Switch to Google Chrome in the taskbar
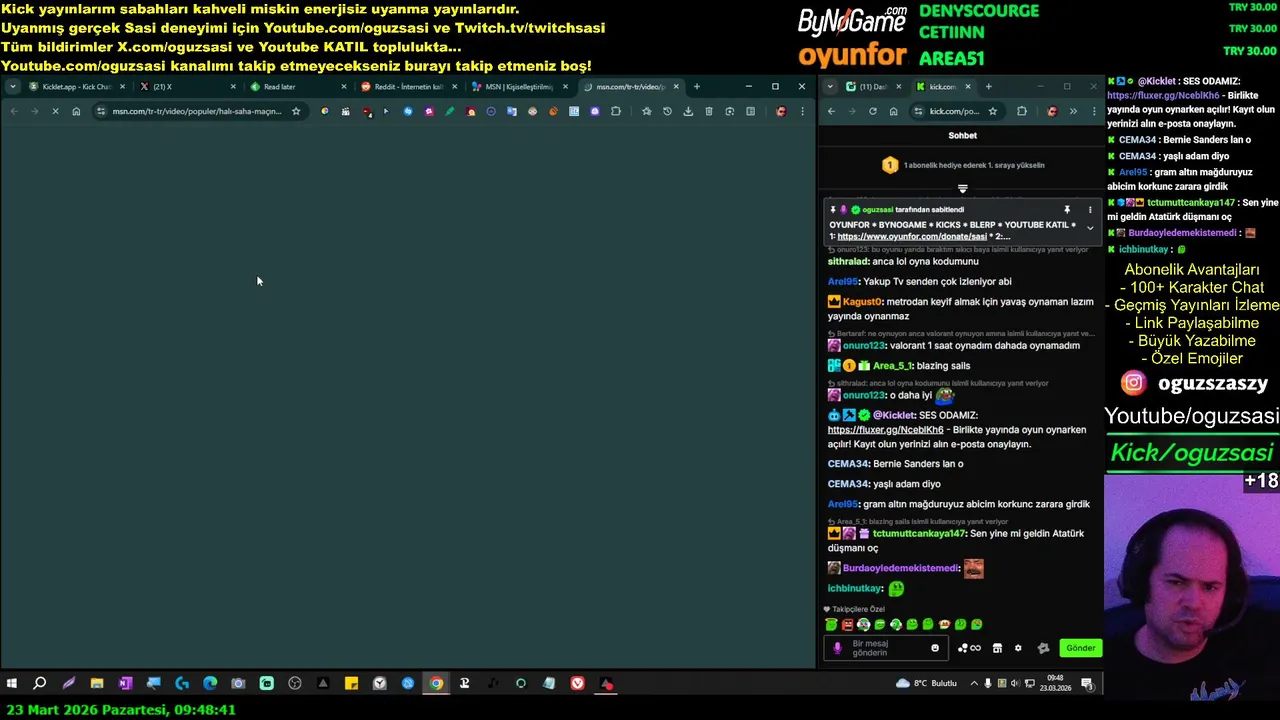Screen dimensions: 1280x720 pos(436,684)
